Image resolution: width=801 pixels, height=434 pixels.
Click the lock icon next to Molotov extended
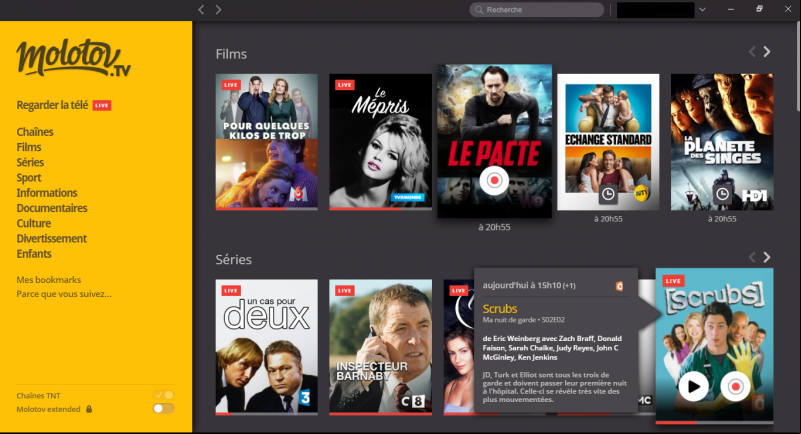pyautogui.click(x=89, y=409)
